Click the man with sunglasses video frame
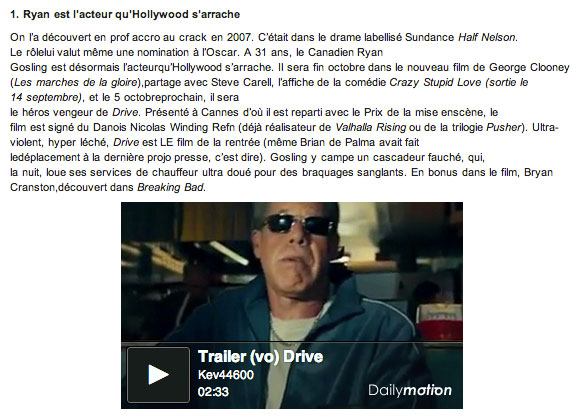580x417 pixels. (x=292, y=272)
